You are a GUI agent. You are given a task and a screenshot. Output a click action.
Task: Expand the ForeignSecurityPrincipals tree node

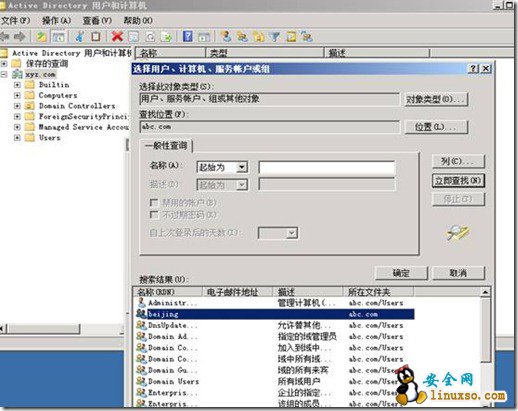point(17,116)
